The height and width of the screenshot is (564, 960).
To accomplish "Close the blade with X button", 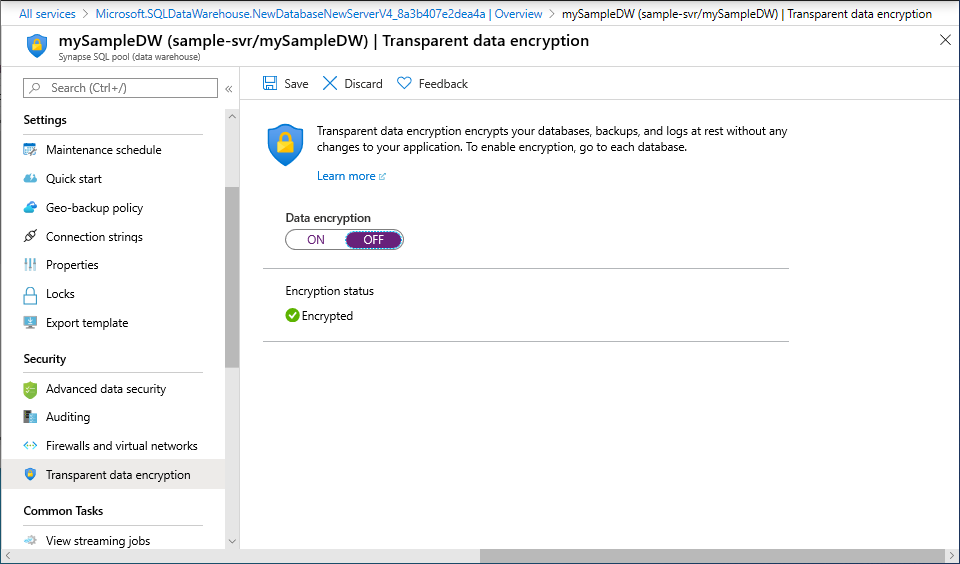I will 945,40.
